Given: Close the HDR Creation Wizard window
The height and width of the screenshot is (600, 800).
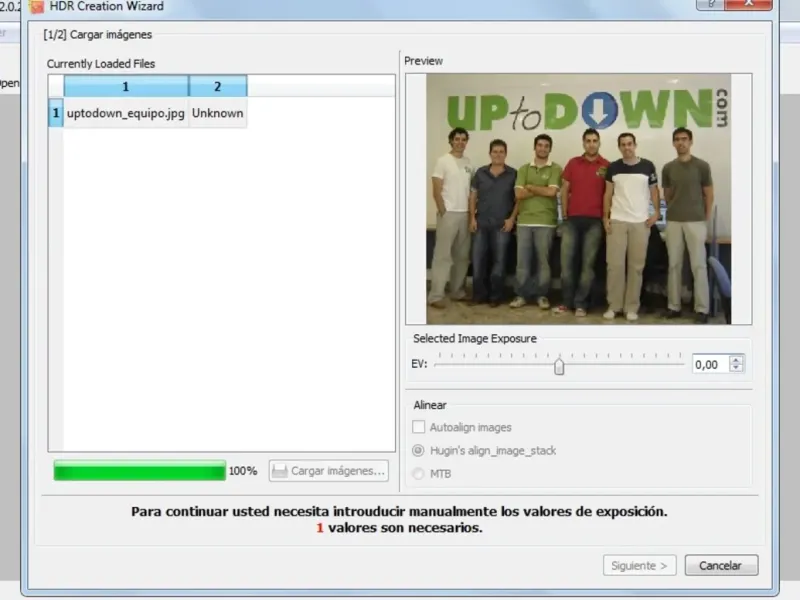Looking at the screenshot, I should click(748, 4).
